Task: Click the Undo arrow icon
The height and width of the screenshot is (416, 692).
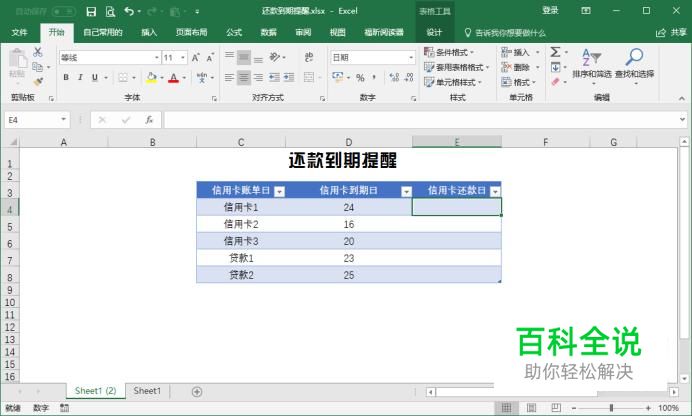Action: (129, 11)
